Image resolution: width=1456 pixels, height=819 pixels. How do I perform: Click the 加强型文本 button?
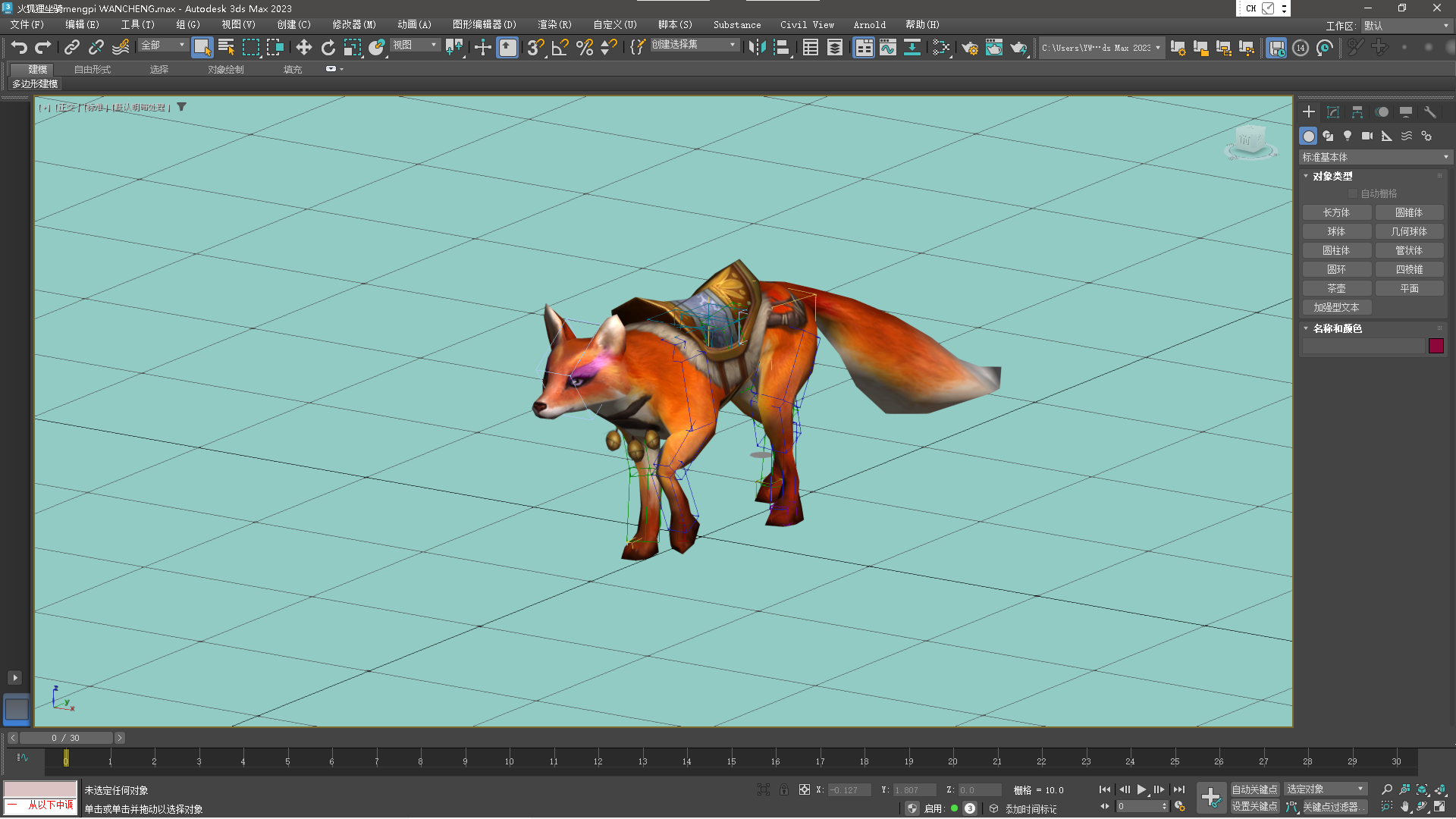pos(1336,308)
